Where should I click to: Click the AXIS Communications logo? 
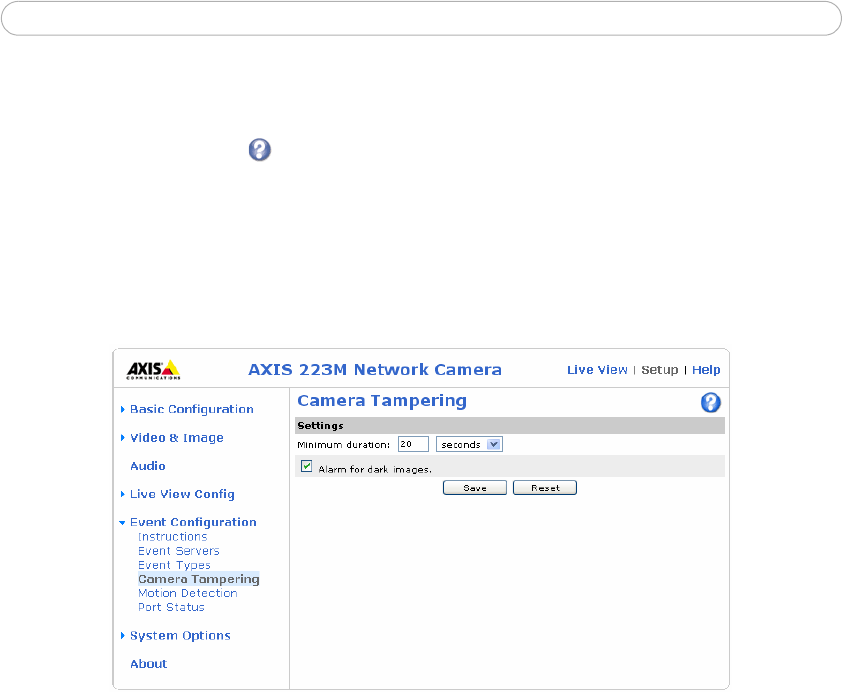pyautogui.click(x=154, y=370)
